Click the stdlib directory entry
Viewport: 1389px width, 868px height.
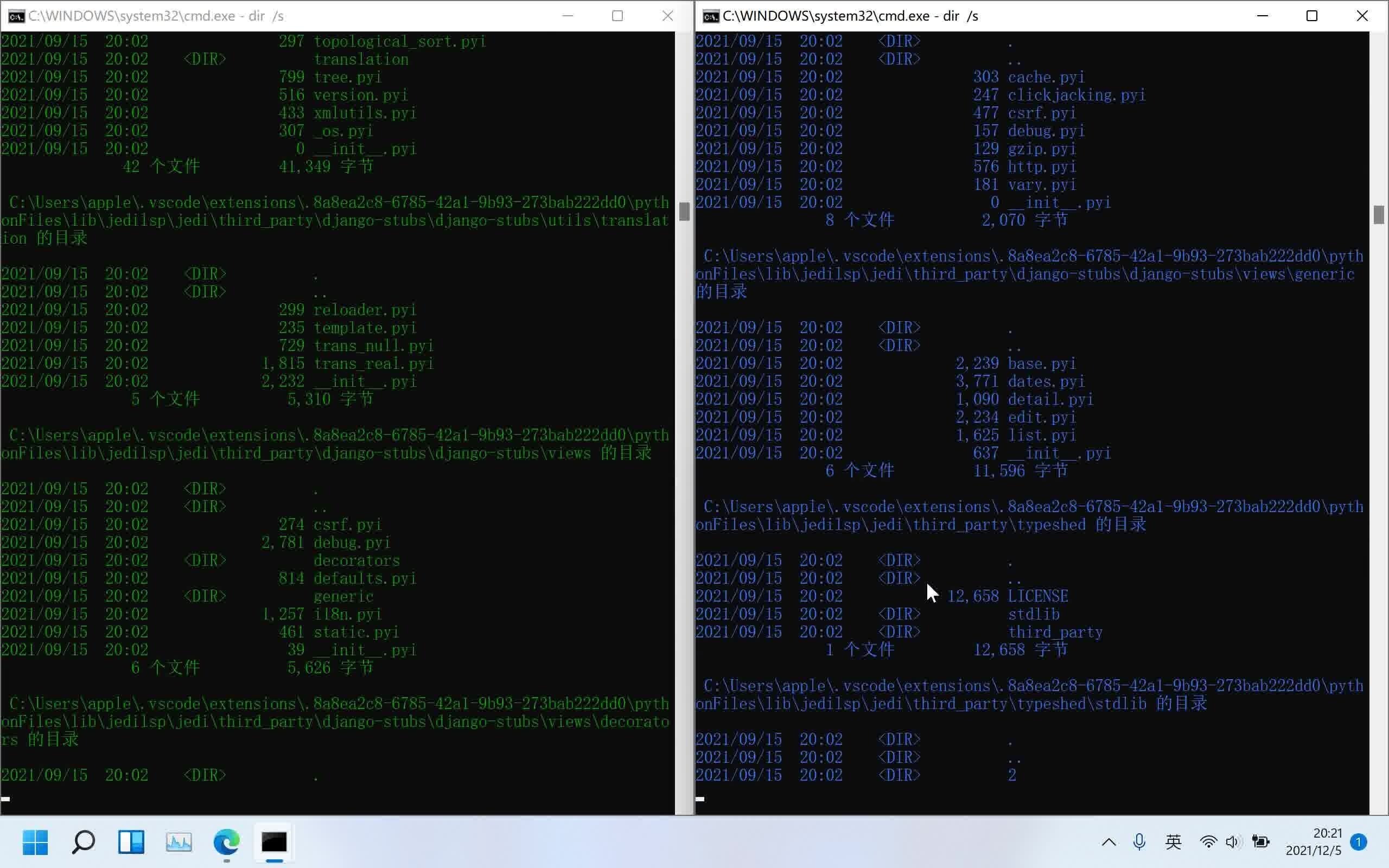tap(1033, 614)
